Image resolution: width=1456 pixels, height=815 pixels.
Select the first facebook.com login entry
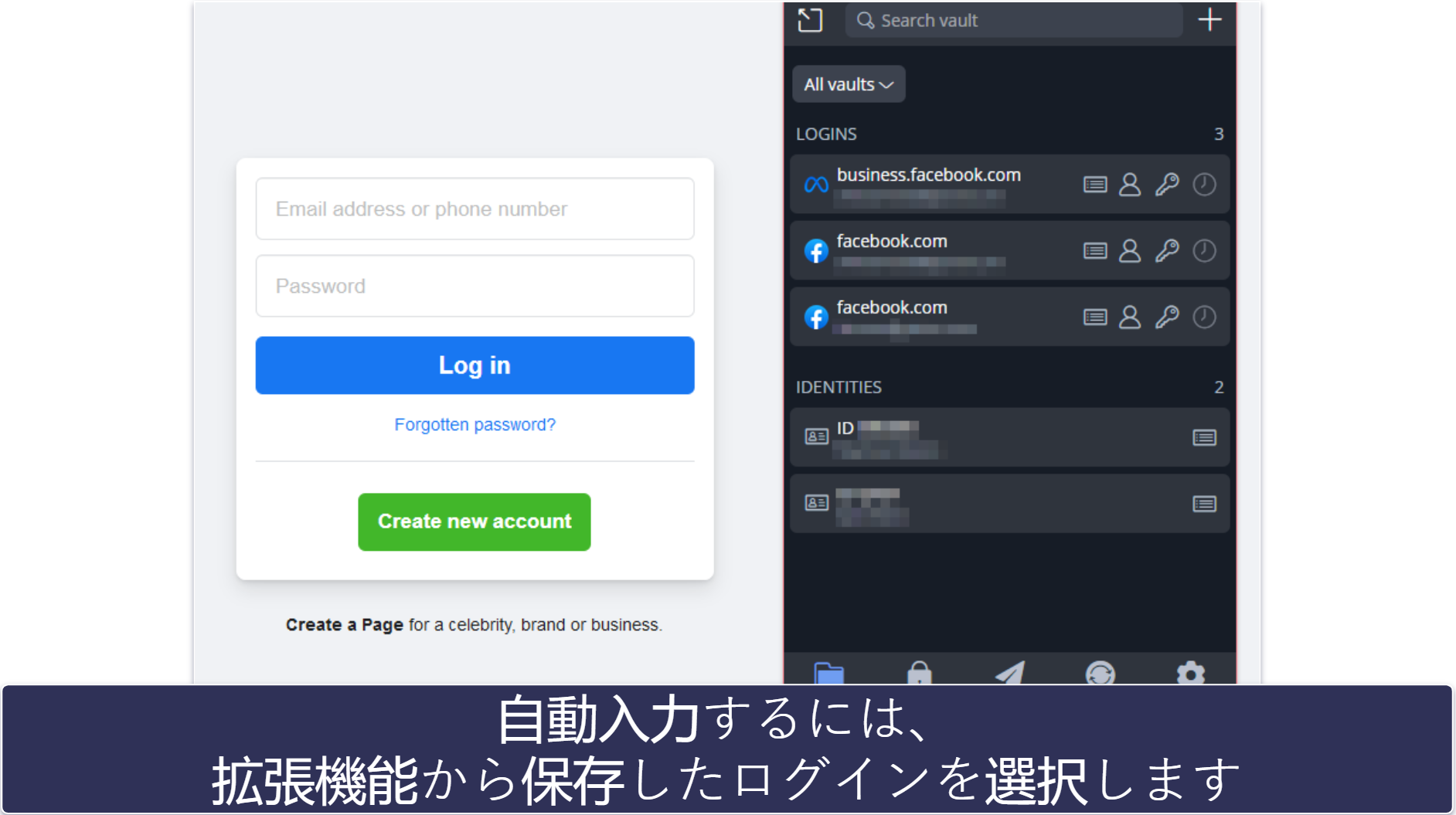pyautogui.click(x=1009, y=250)
